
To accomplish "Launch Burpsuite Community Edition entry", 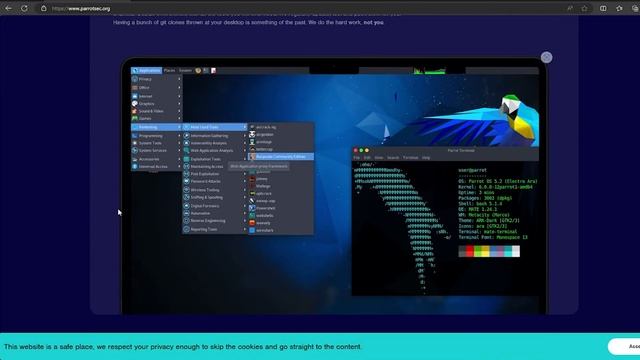I will pyautogui.click(x=281, y=157).
